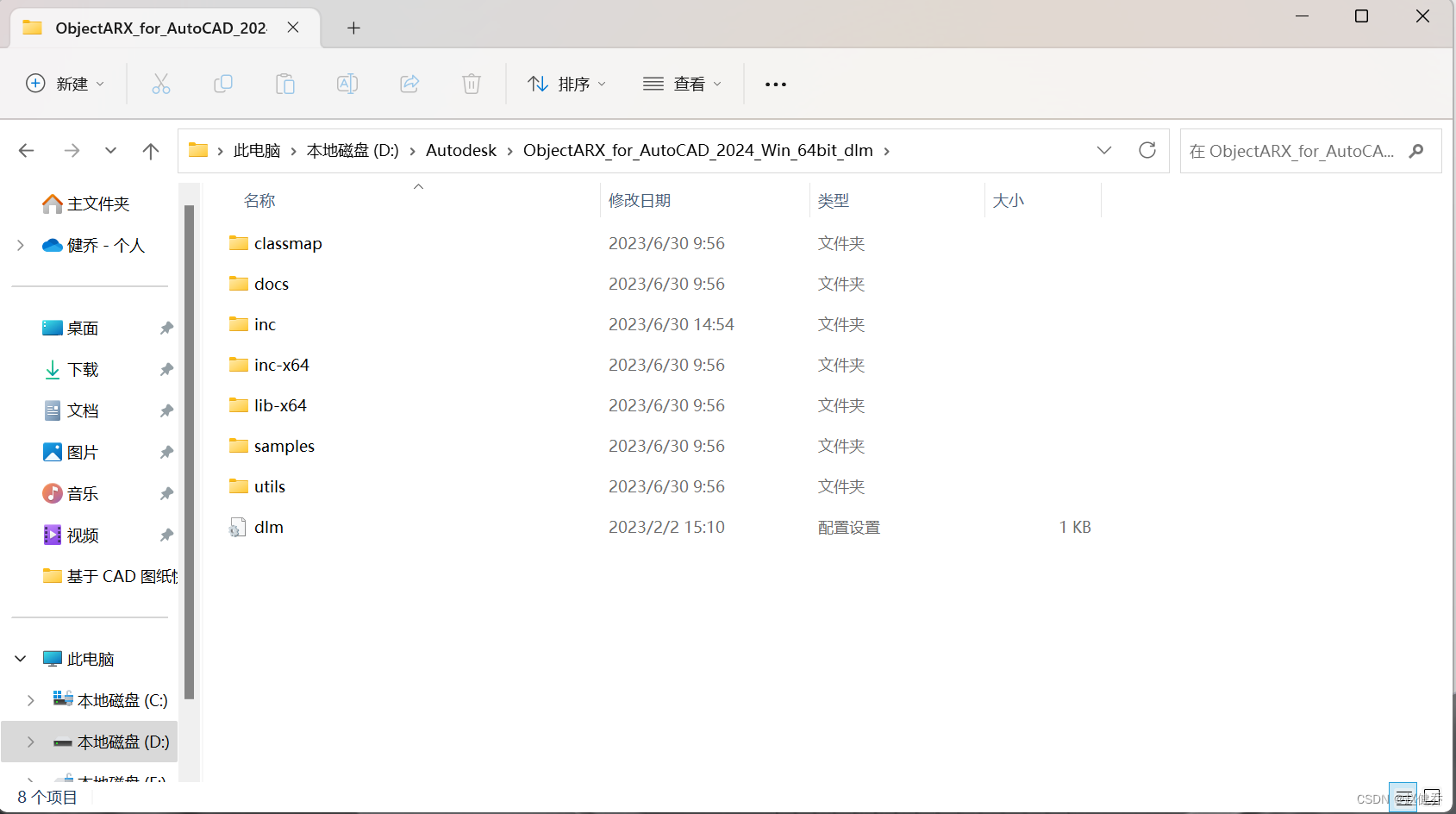The width and height of the screenshot is (1456, 814).
Task: Click the Cut scissors icon
Action: 161,84
